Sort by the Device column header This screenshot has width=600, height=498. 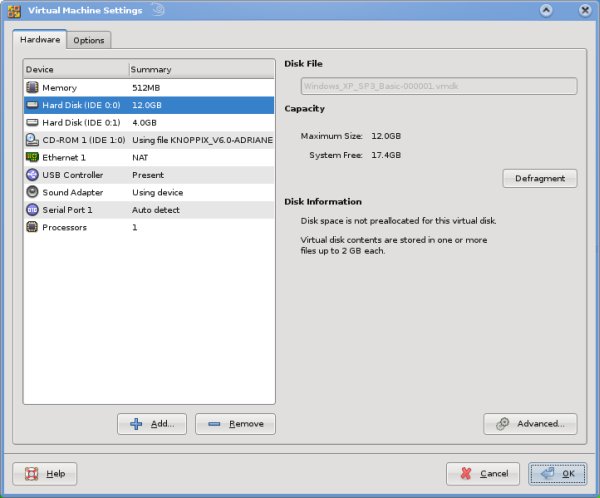pyautogui.click(x=76, y=69)
